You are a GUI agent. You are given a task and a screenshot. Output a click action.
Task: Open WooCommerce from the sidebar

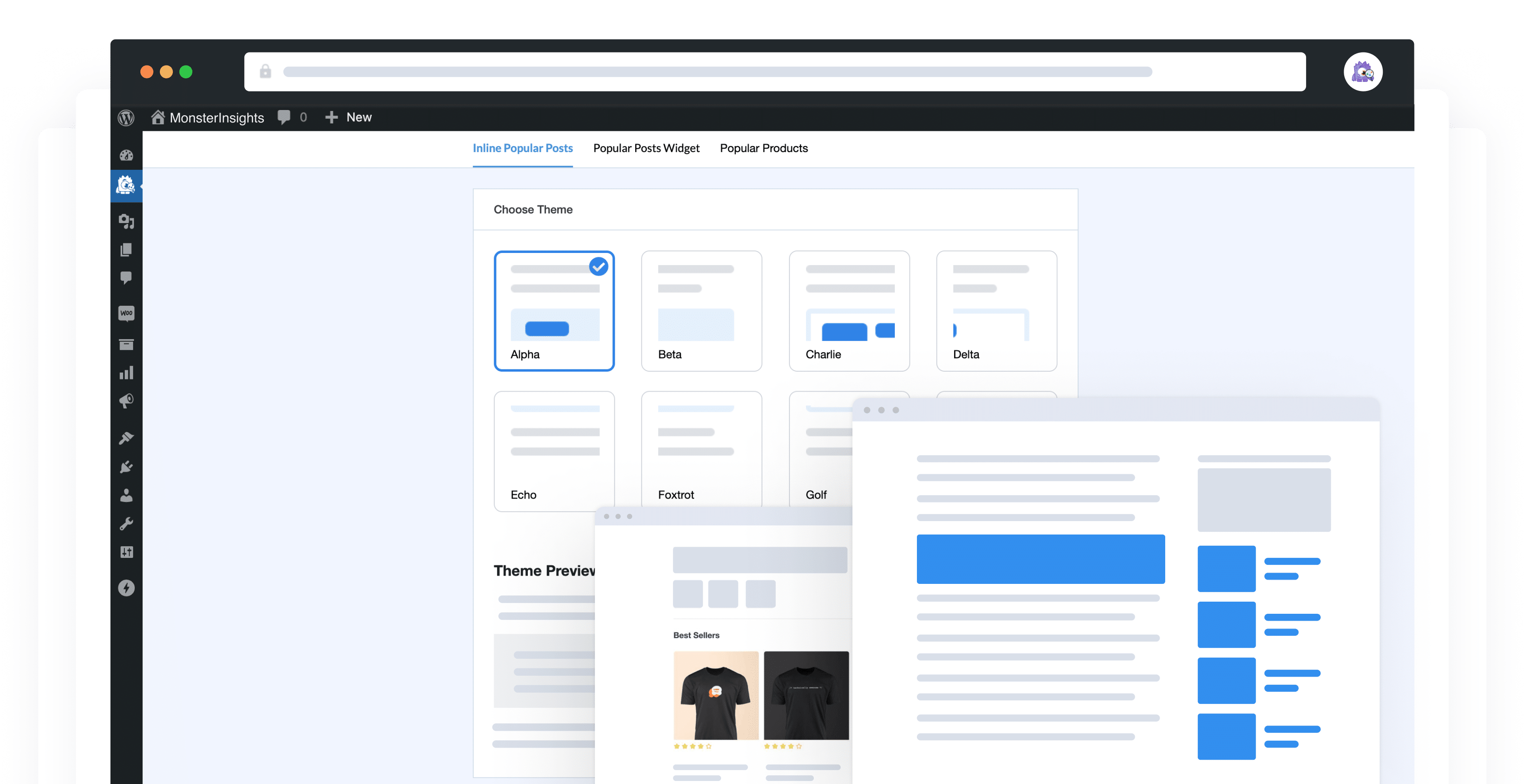coord(126,313)
